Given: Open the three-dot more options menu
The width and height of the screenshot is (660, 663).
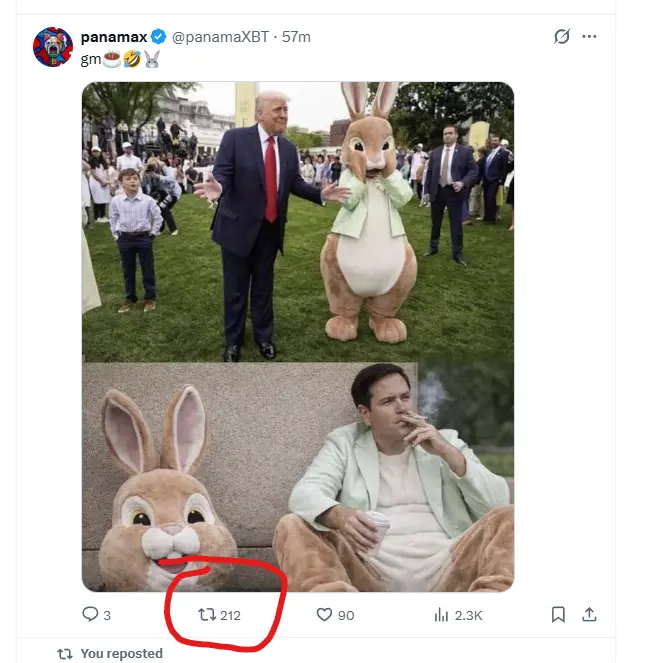Looking at the screenshot, I should coord(589,37).
